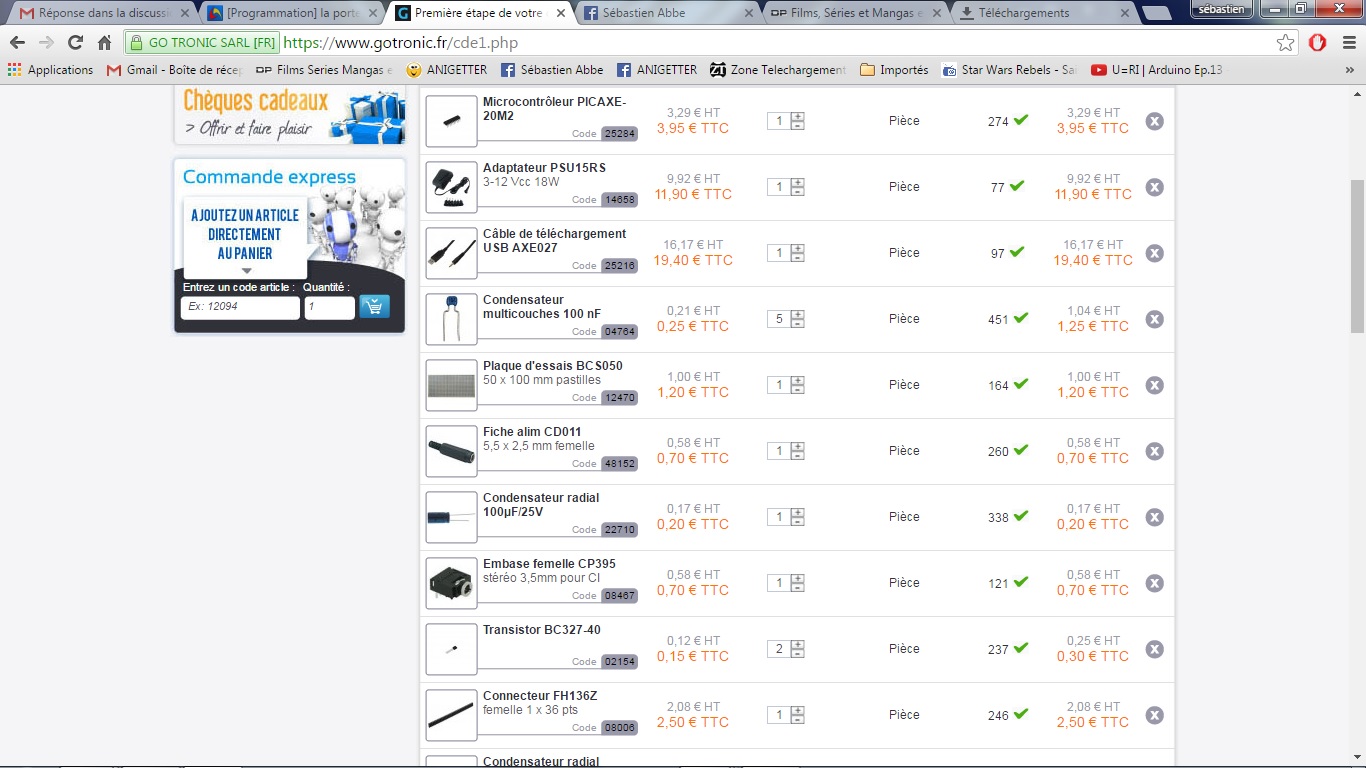This screenshot has height=768, width=1366.
Task: Delete Transistor BC327-40 from cart
Action: [1154, 649]
